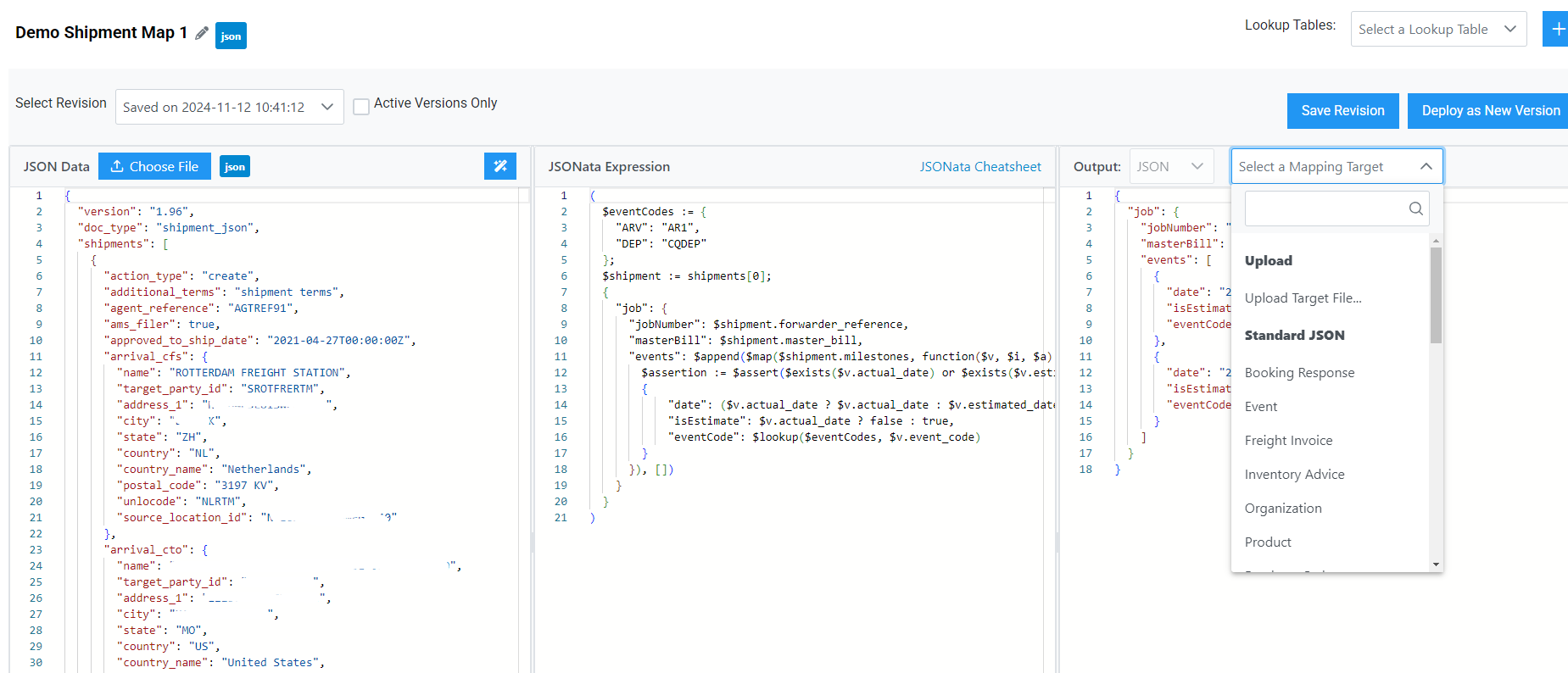Click the json badge next to map title
Image resolution: width=1568 pixels, height=673 pixels.
pyautogui.click(x=231, y=36)
